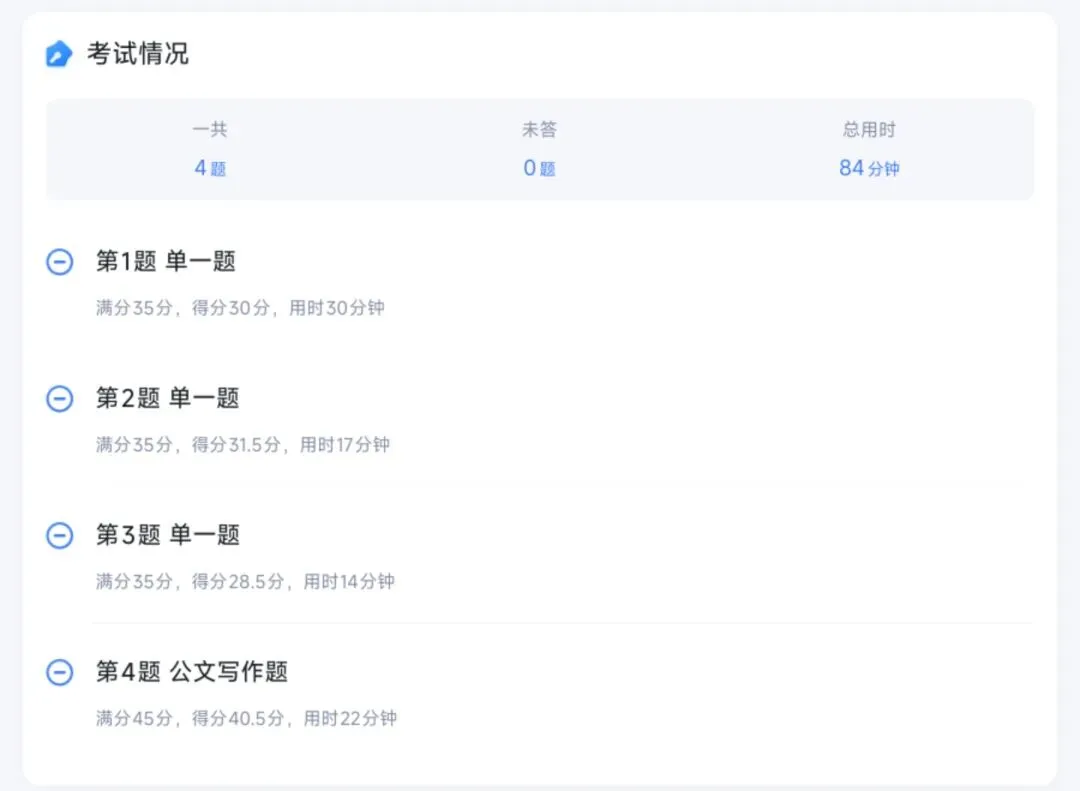Click question 3 score line 得分28.5分
Image resolution: width=1080 pixels, height=791 pixels.
(238, 582)
